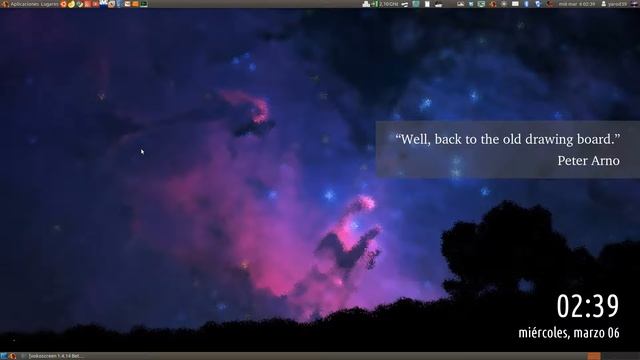The image size is (640, 360).
Task: Click the Peter Arno author text
Action: [x=589, y=160]
